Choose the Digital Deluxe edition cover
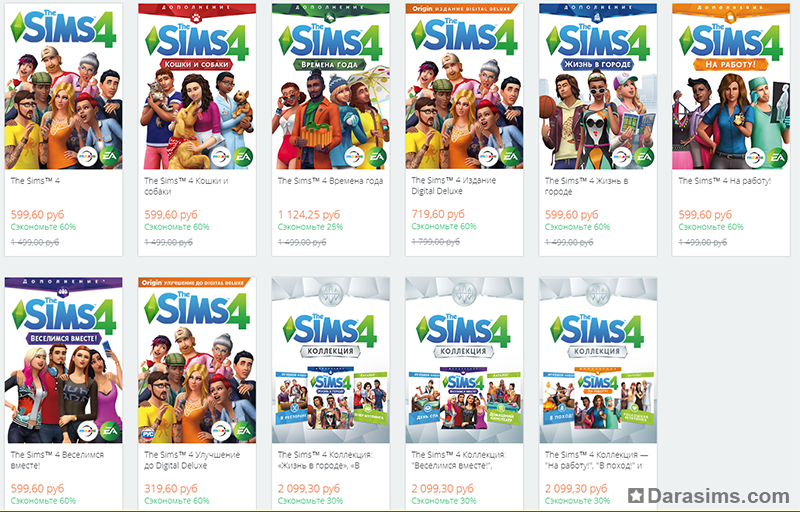The height and width of the screenshot is (512, 800). coord(464,86)
